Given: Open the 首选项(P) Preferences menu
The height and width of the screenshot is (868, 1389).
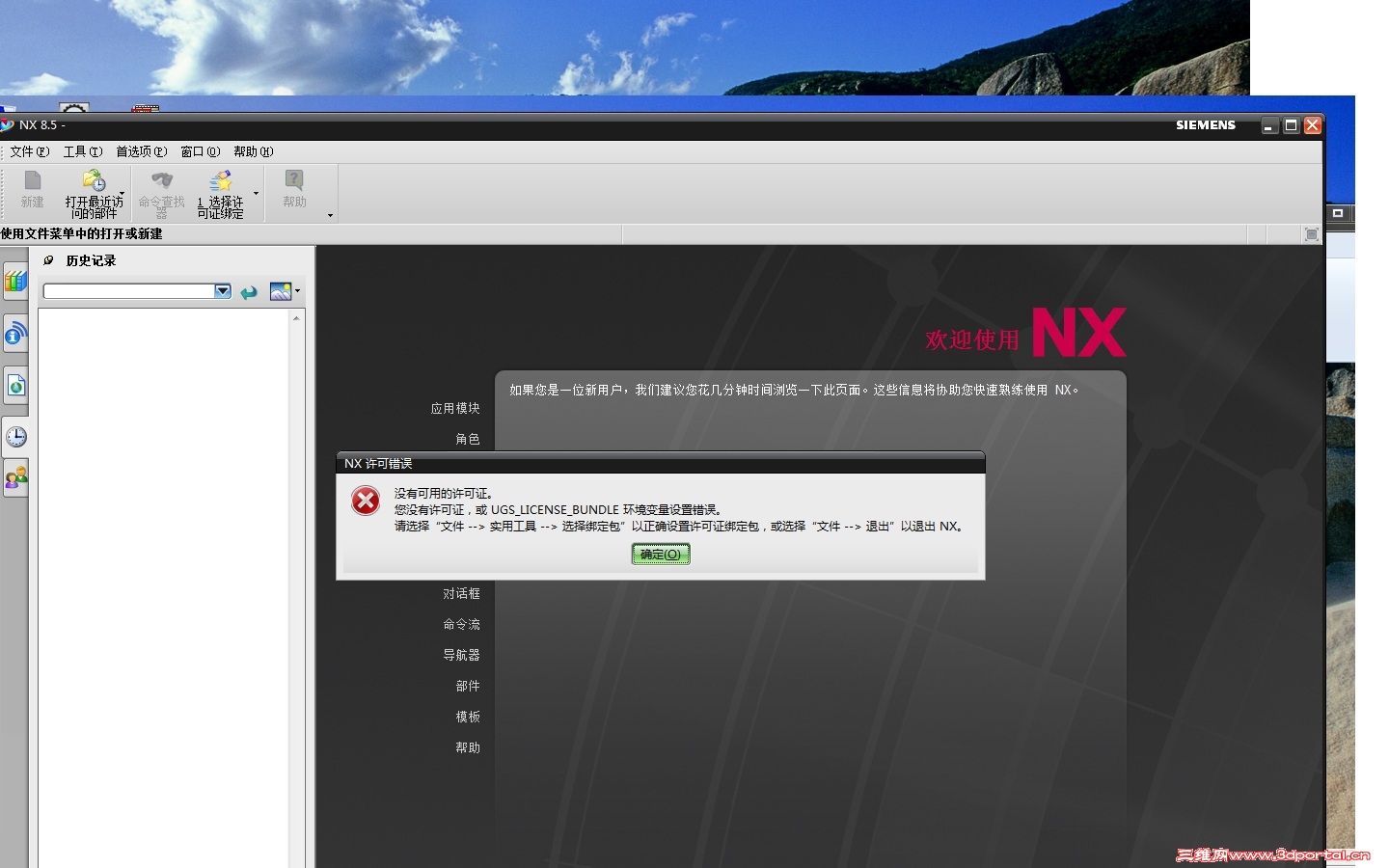Looking at the screenshot, I should coord(142,151).
